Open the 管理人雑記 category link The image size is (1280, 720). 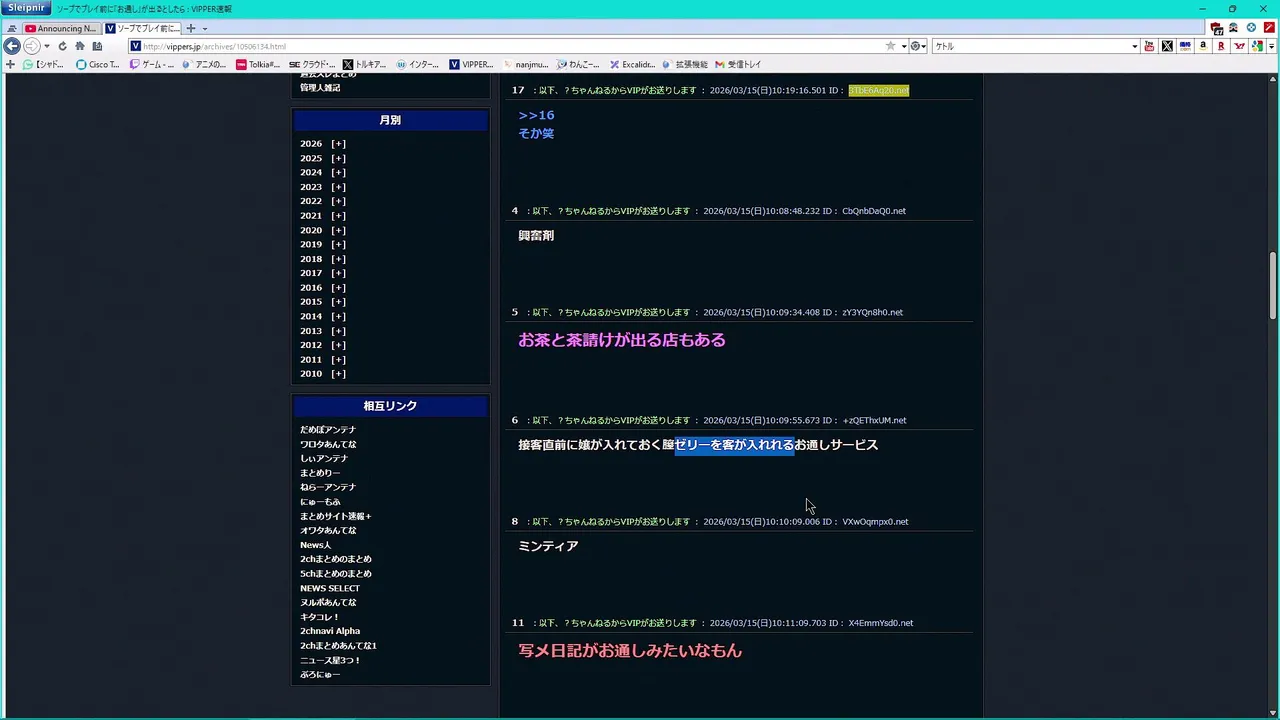(320, 88)
